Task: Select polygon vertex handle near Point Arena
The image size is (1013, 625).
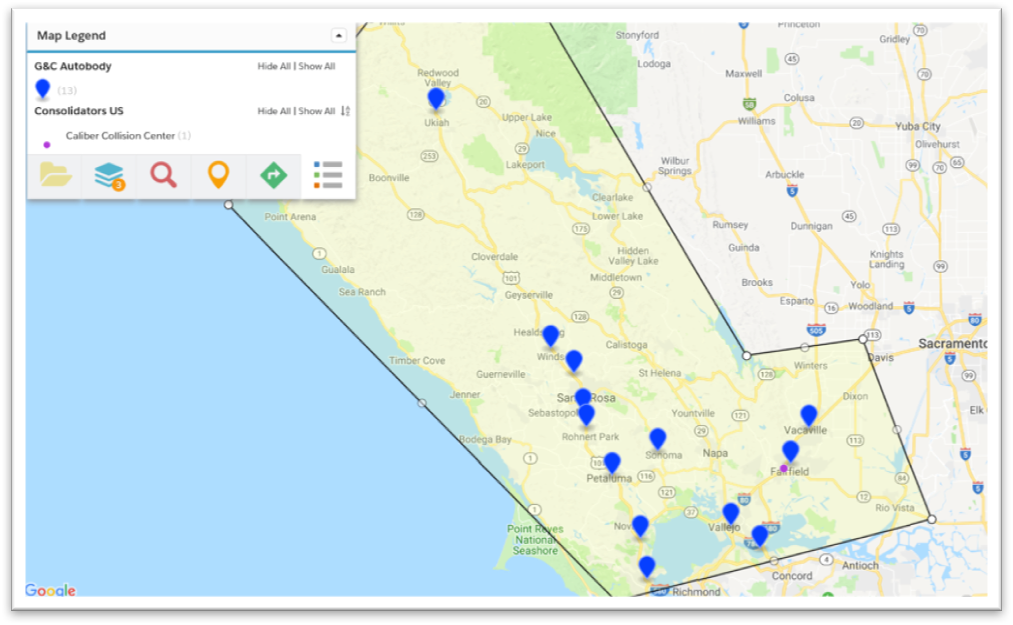Action: (229, 205)
